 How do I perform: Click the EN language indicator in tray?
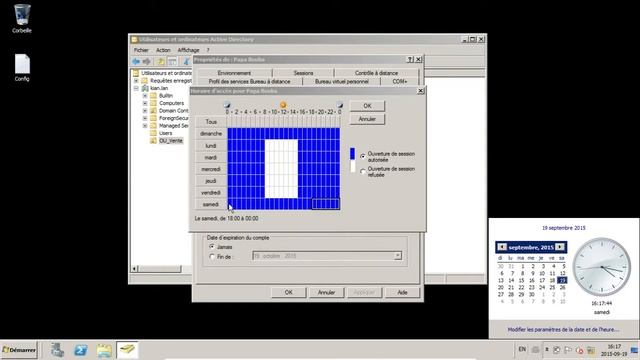[522, 349]
